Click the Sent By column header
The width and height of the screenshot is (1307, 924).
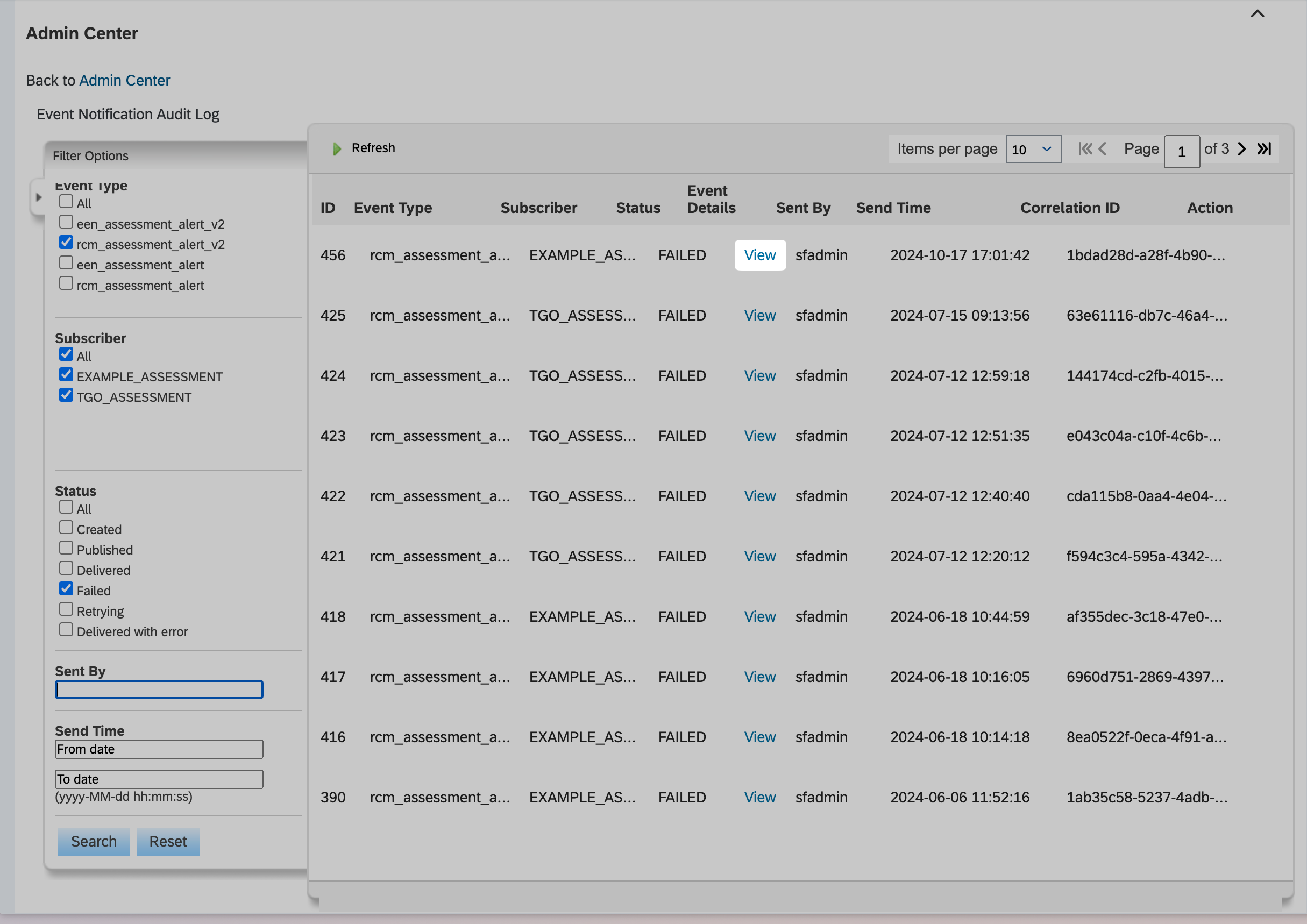(803, 208)
